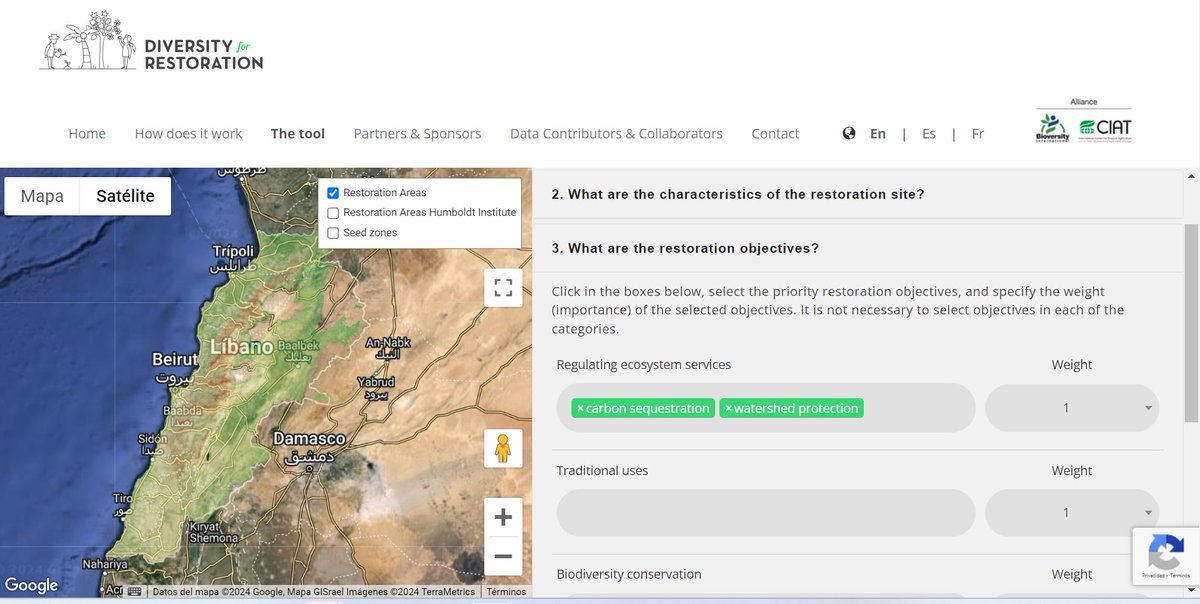Select The tool menu item
1200x604 pixels.
coord(298,133)
